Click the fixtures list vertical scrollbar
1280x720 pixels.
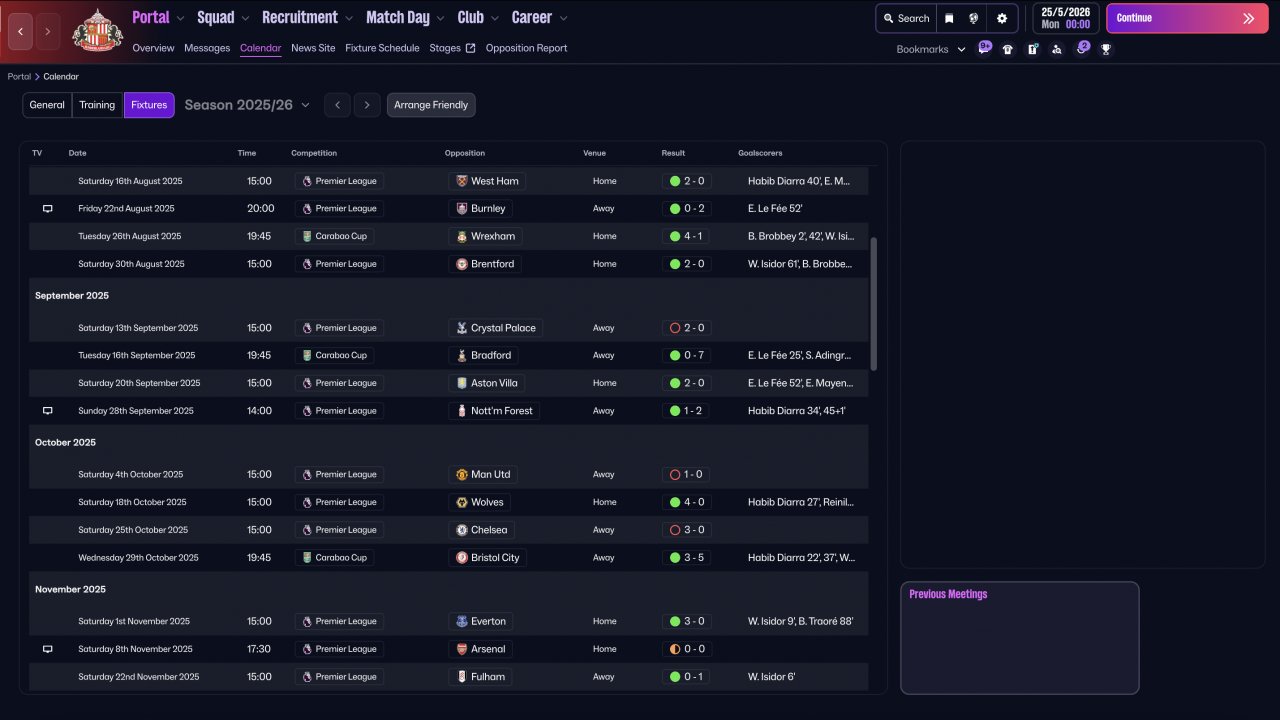[x=873, y=303]
